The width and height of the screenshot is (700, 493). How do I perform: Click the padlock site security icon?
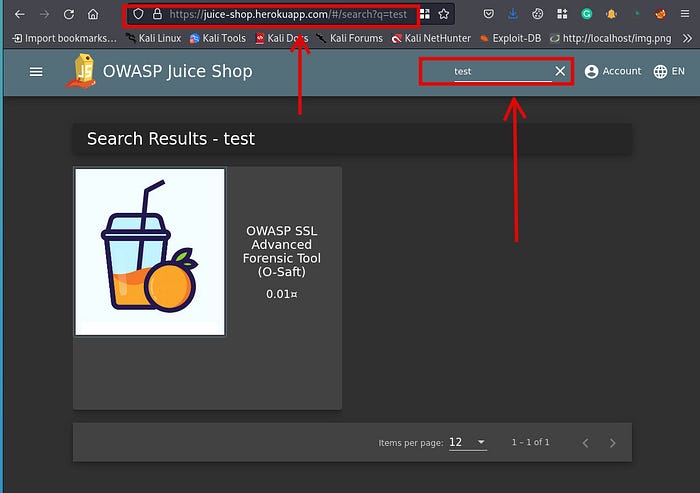(x=157, y=14)
